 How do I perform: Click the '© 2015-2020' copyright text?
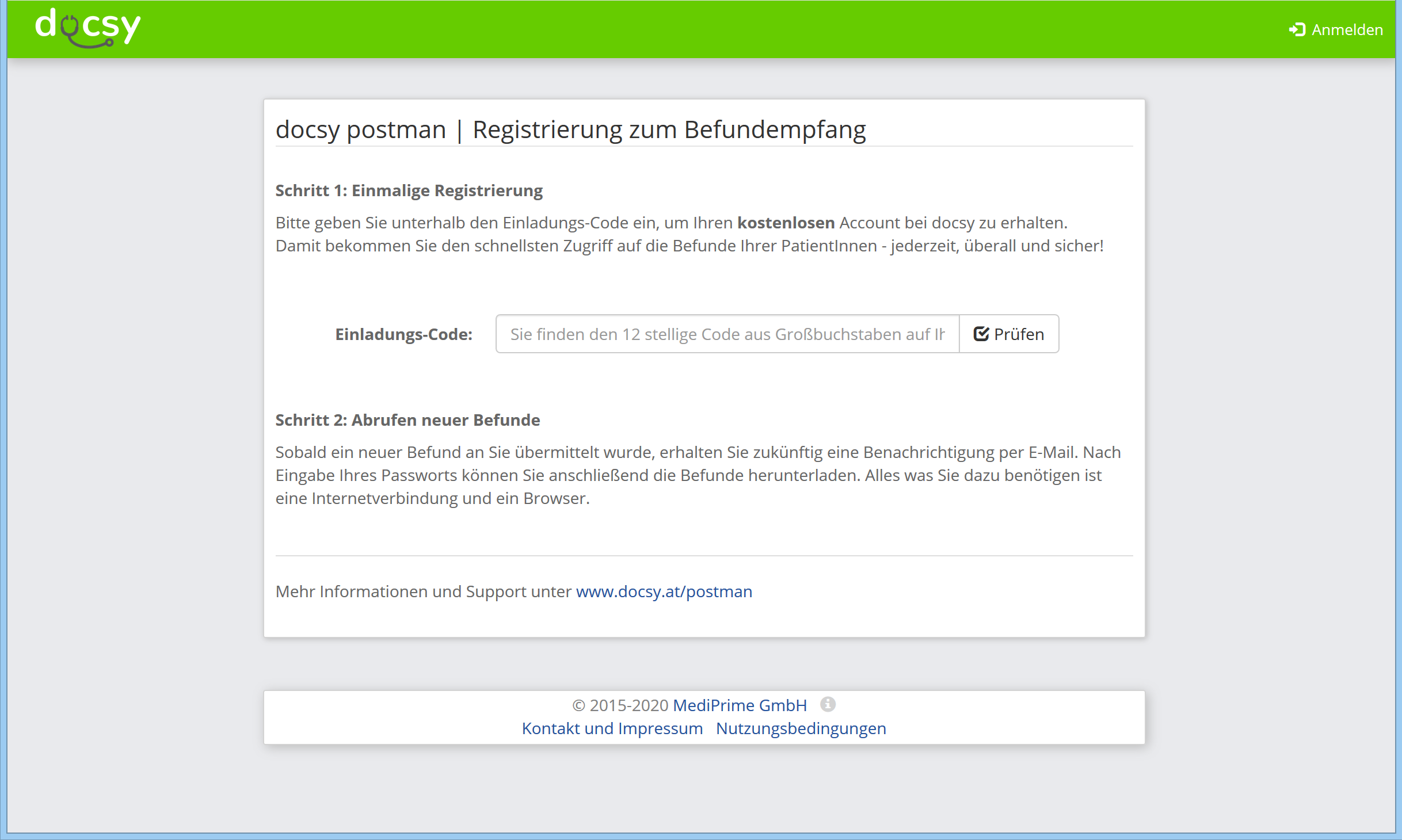click(x=620, y=705)
